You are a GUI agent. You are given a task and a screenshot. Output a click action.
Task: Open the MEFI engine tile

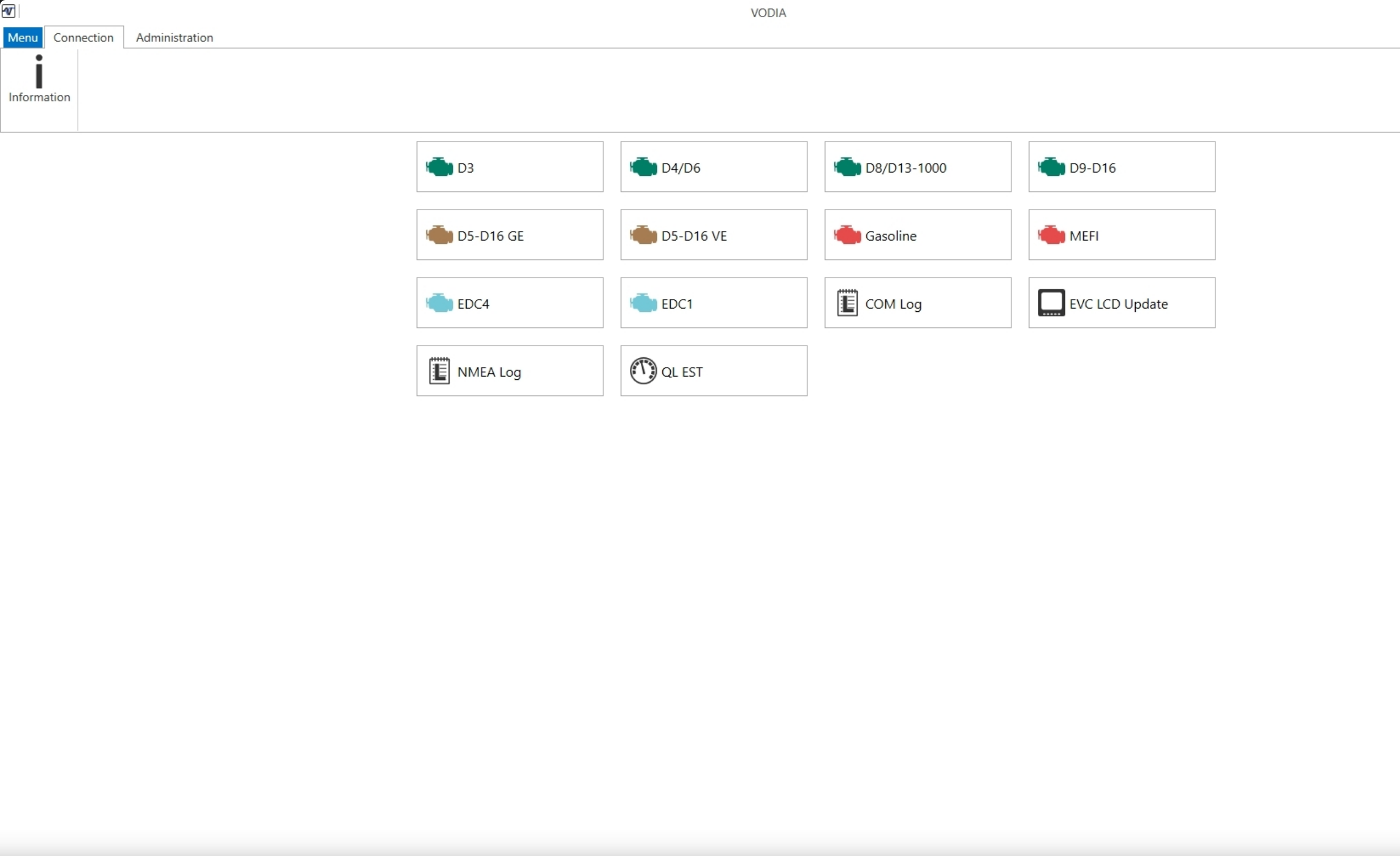1120,235
